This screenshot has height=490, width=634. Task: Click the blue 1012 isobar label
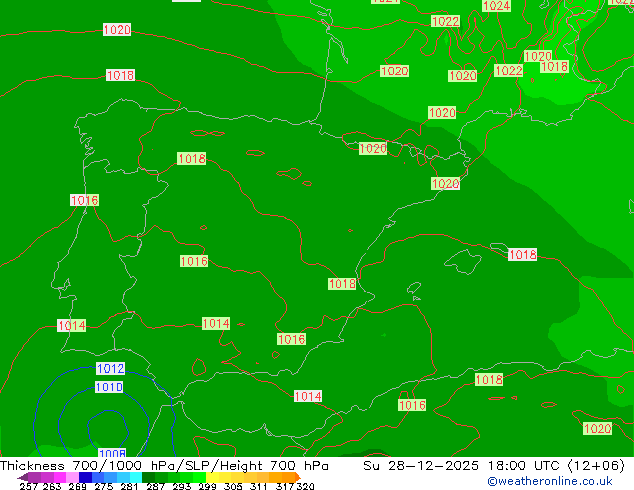coord(110,368)
